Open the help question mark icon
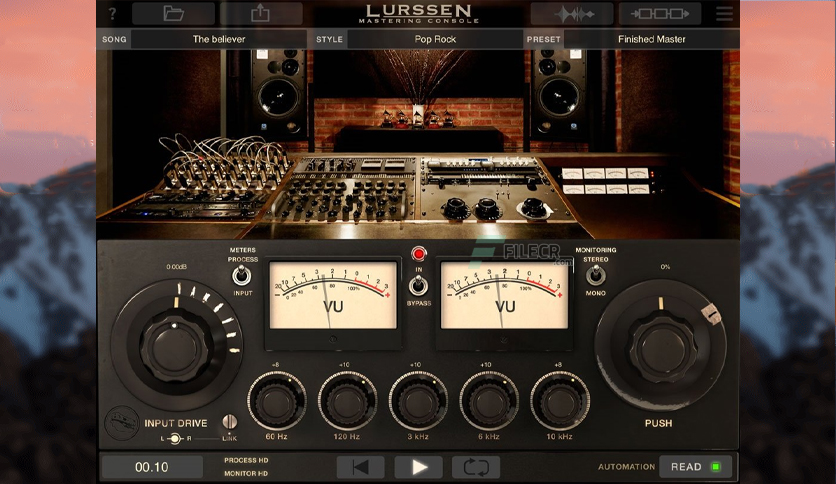Image resolution: width=836 pixels, height=484 pixels. pyautogui.click(x=112, y=13)
